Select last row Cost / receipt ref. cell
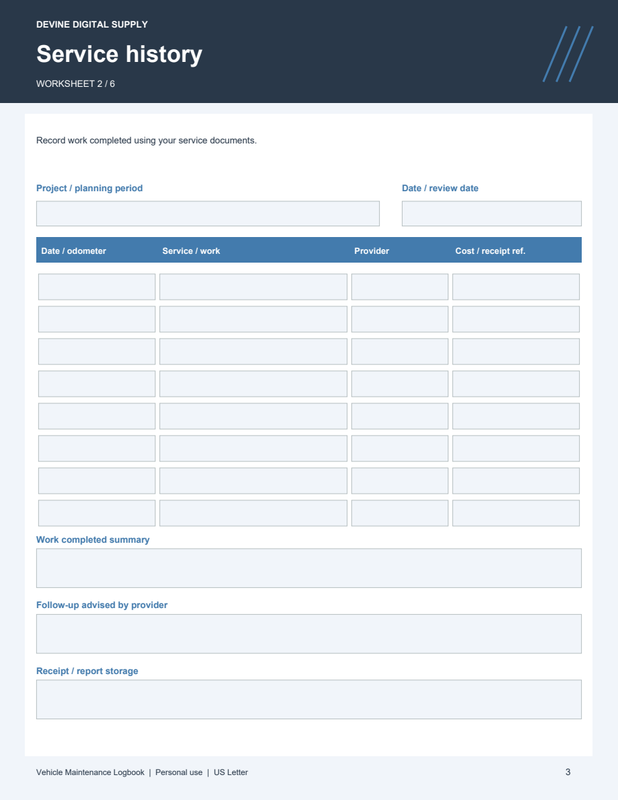The image size is (618, 800). [516, 513]
